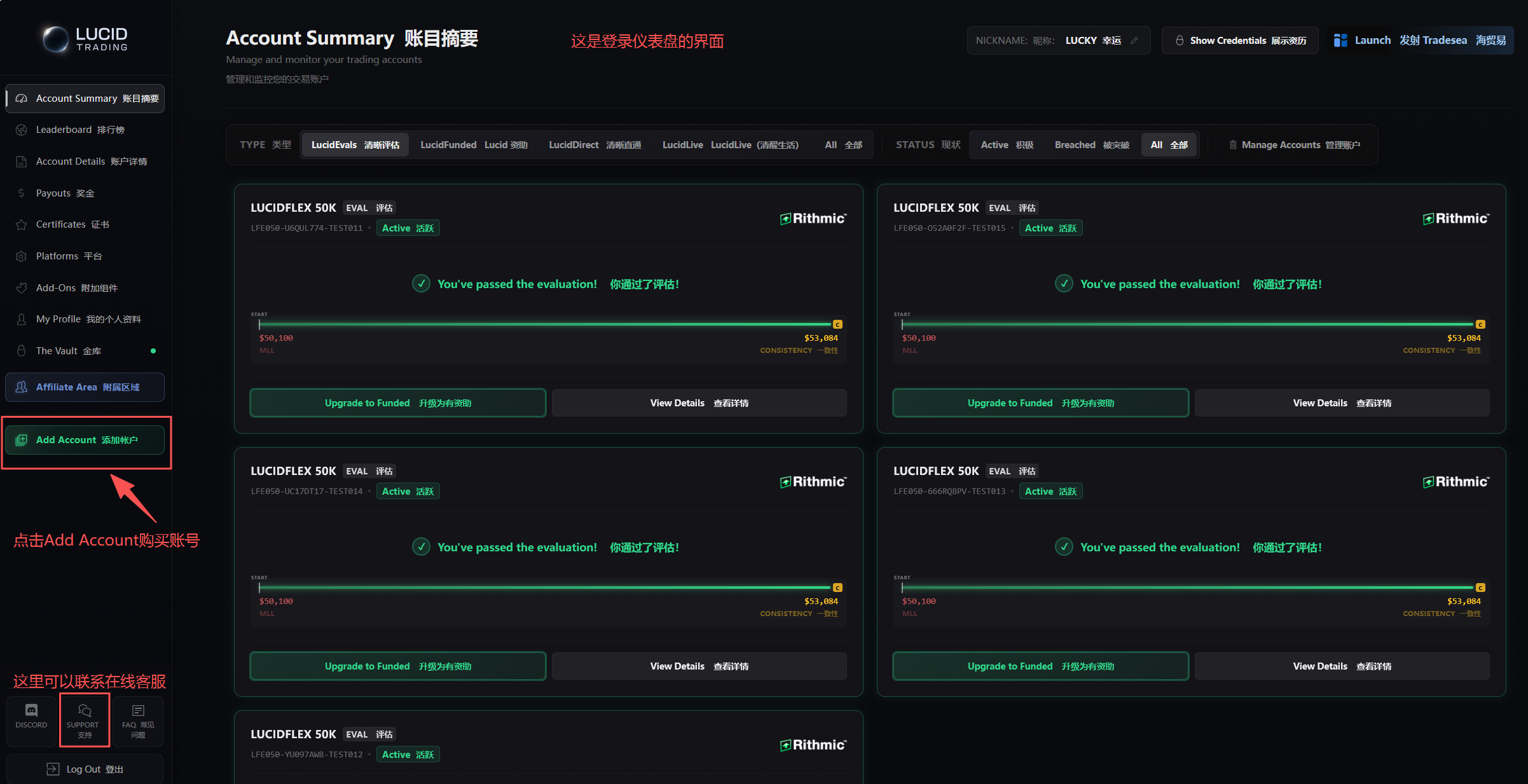Click the Lucid Trading logo
The height and width of the screenshot is (784, 1528).
point(85,39)
